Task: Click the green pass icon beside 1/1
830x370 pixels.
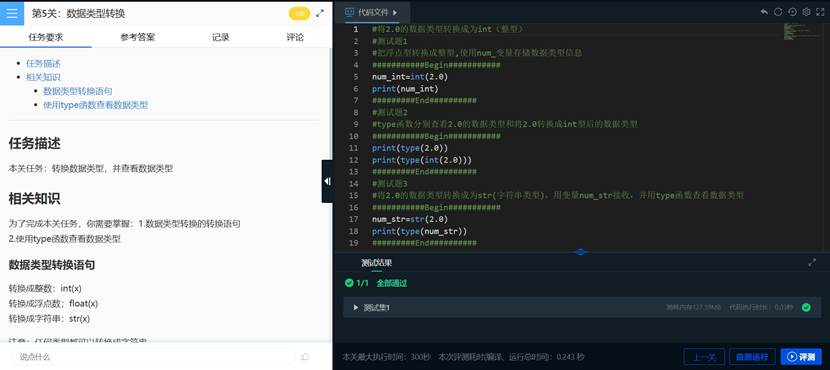Action: pos(348,283)
